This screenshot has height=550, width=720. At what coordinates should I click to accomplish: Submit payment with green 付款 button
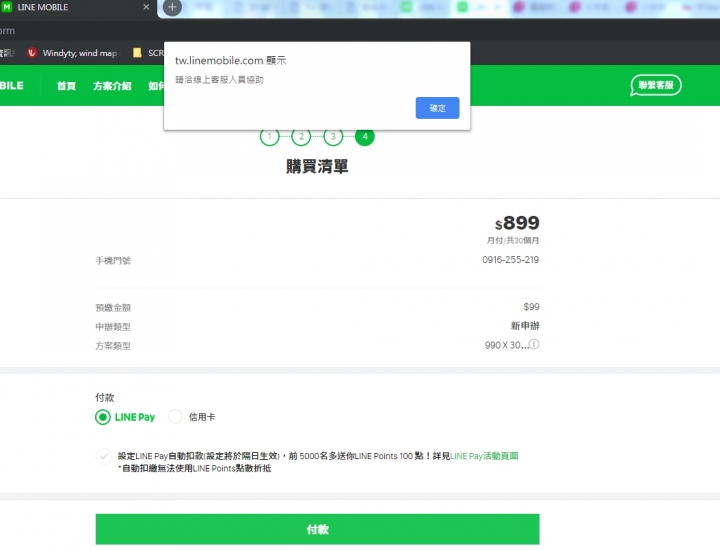[317, 529]
